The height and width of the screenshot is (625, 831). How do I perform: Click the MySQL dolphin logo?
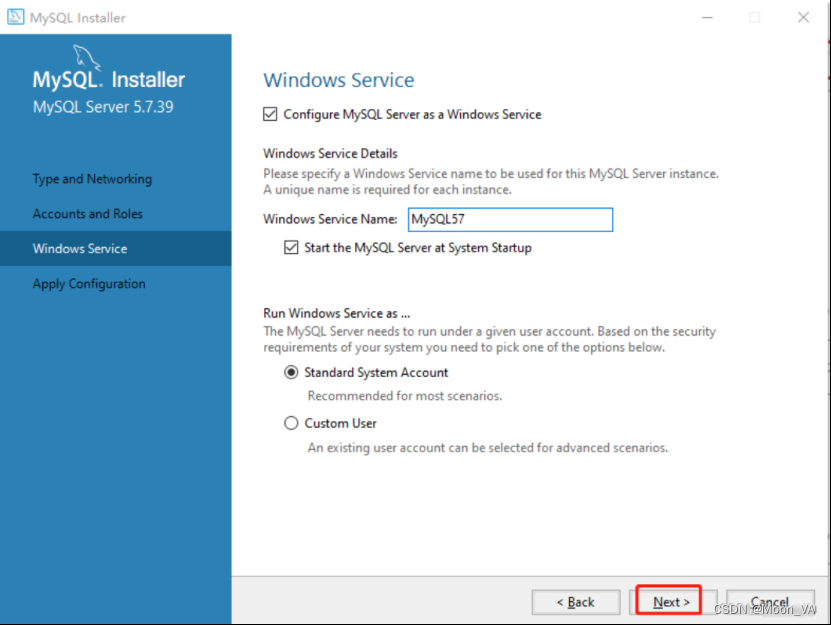pyautogui.click(x=86, y=57)
